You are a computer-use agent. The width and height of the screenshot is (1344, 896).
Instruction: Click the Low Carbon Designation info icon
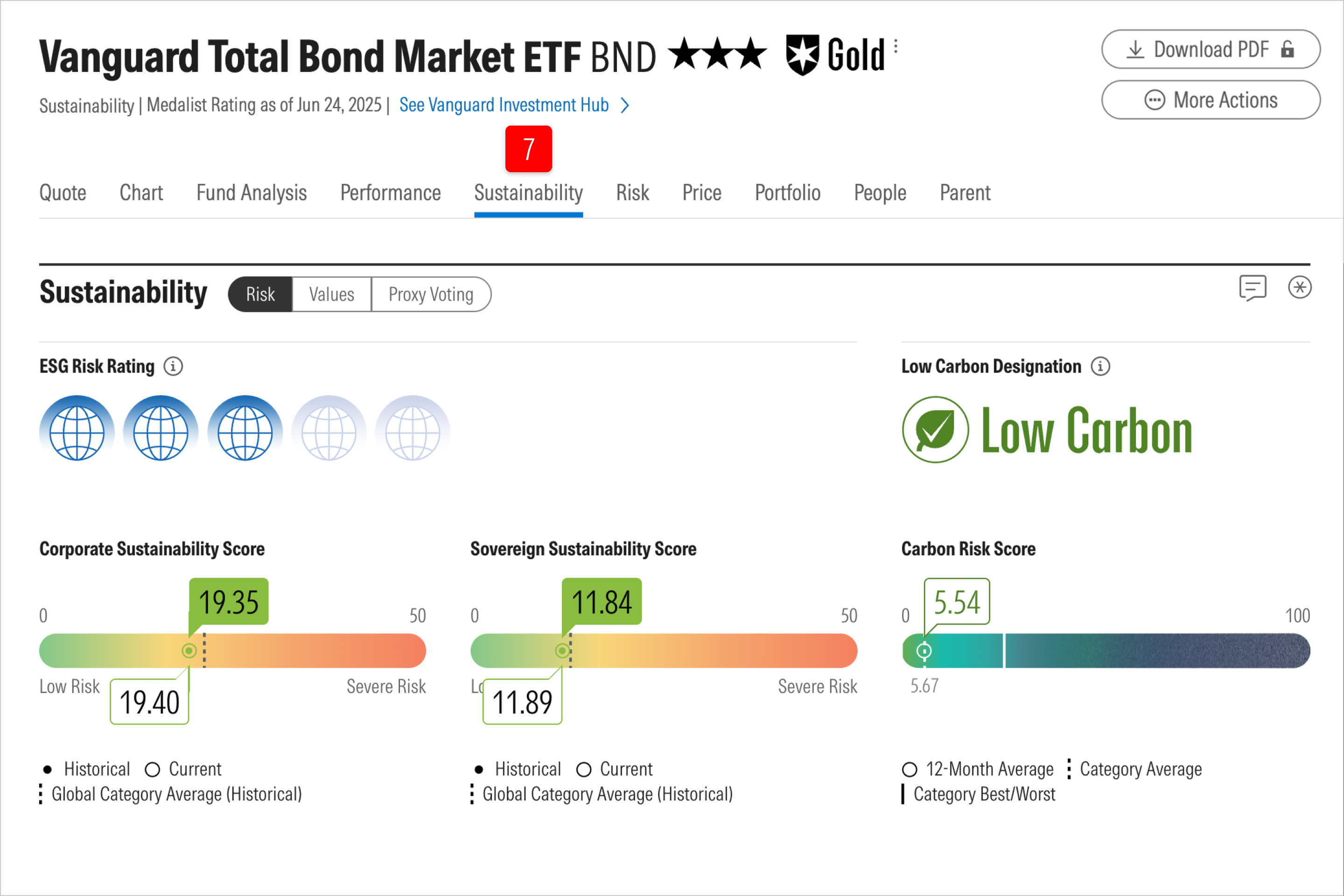click(x=1100, y=366)
